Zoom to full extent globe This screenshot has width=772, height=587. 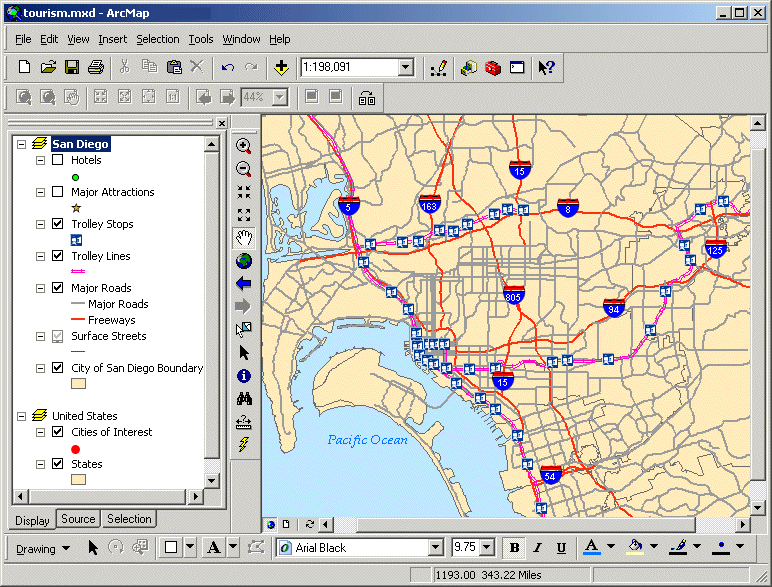pos(244,261)
